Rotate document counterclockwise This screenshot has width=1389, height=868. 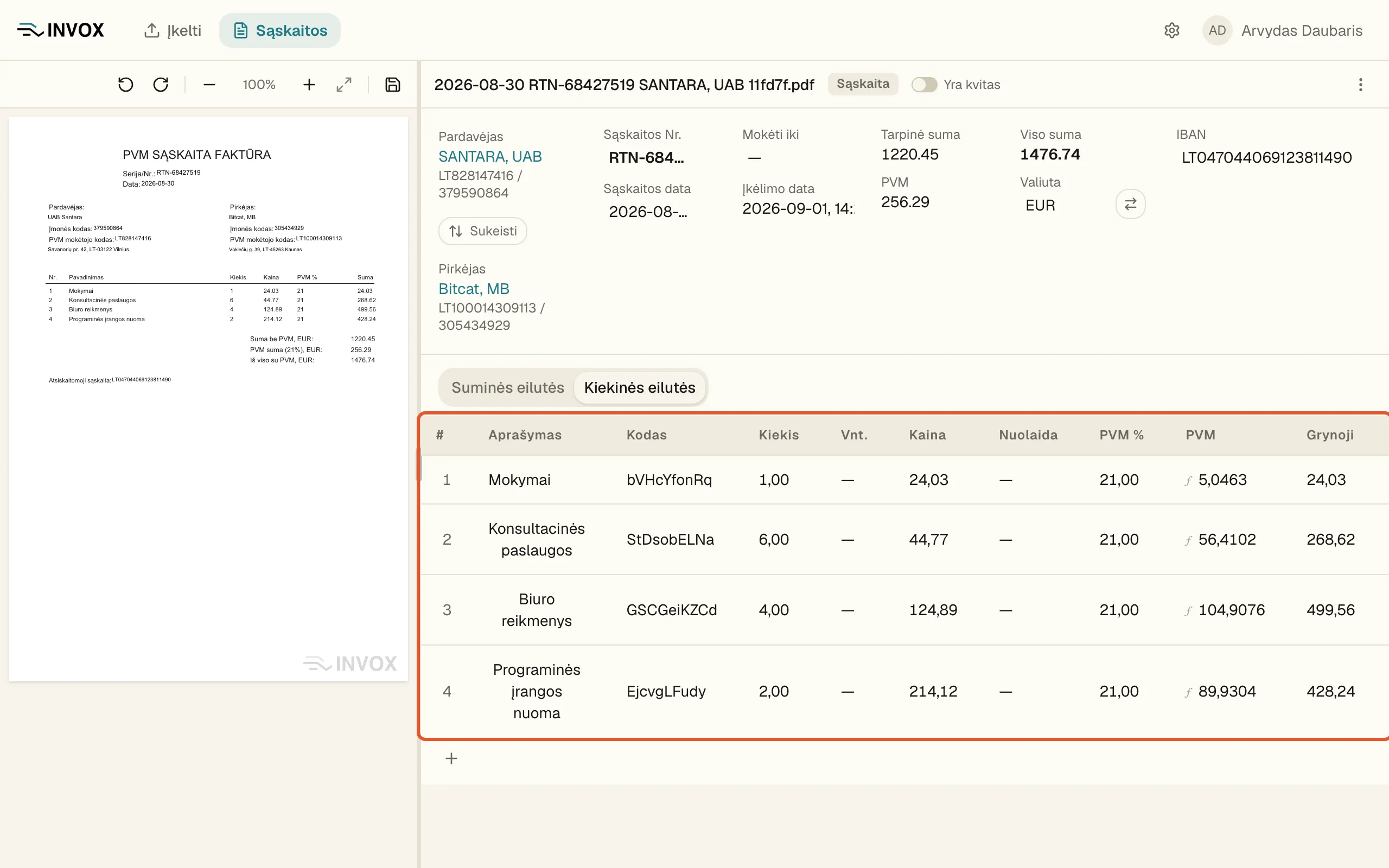126,85
